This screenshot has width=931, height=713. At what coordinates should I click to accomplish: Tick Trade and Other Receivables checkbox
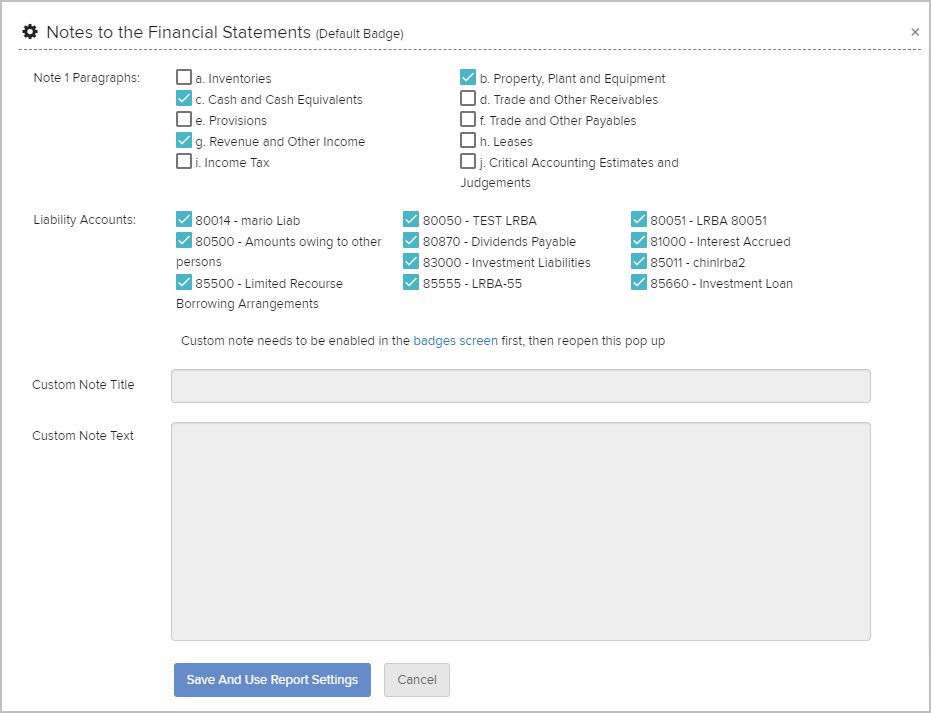pos(468,99)
